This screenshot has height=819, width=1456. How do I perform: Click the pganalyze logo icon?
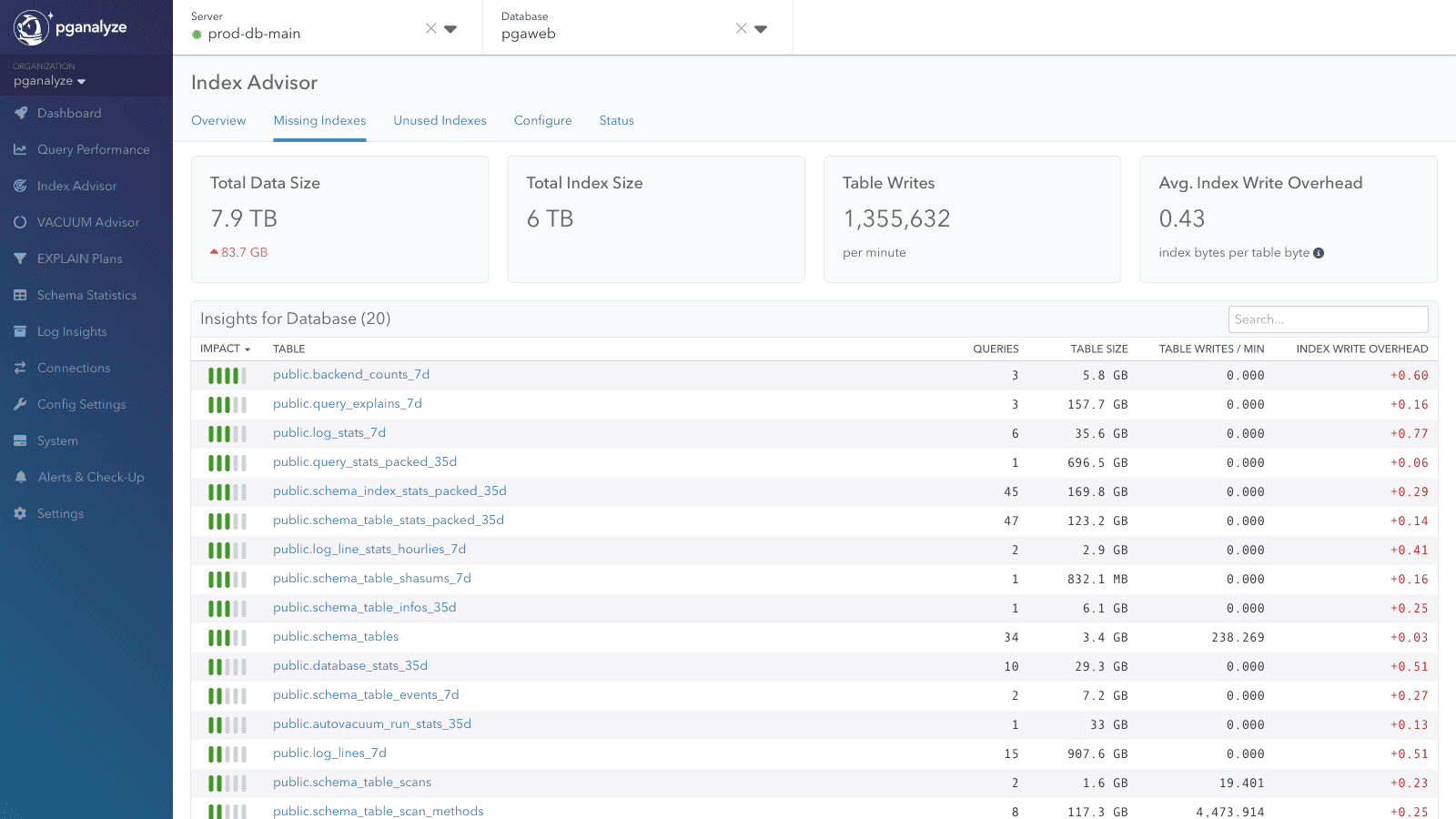point(32,27)
